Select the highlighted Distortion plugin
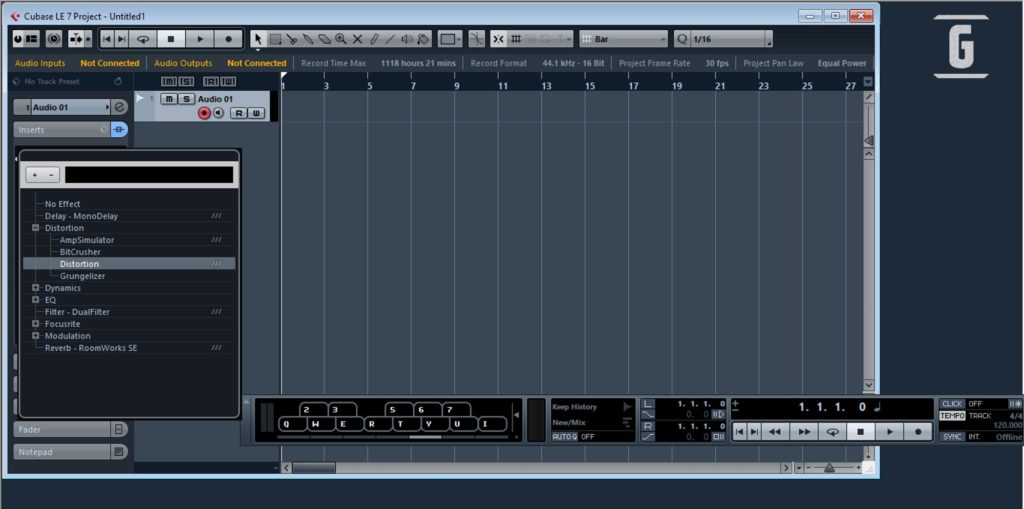The width and height of the screenshot is (1024, 509). (x=129, y=264)
